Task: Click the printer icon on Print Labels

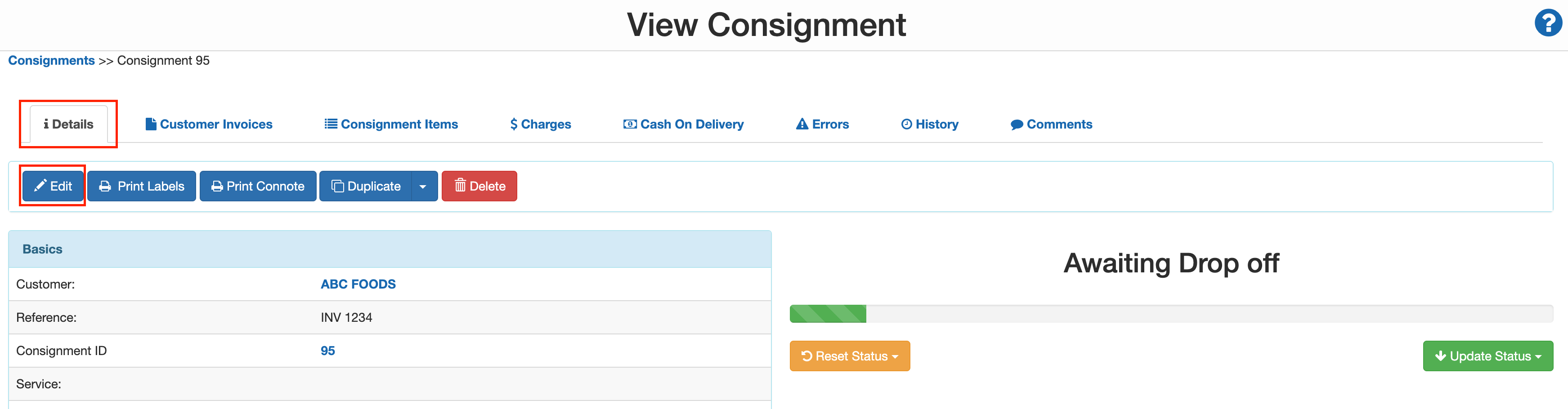Action: 105,186
